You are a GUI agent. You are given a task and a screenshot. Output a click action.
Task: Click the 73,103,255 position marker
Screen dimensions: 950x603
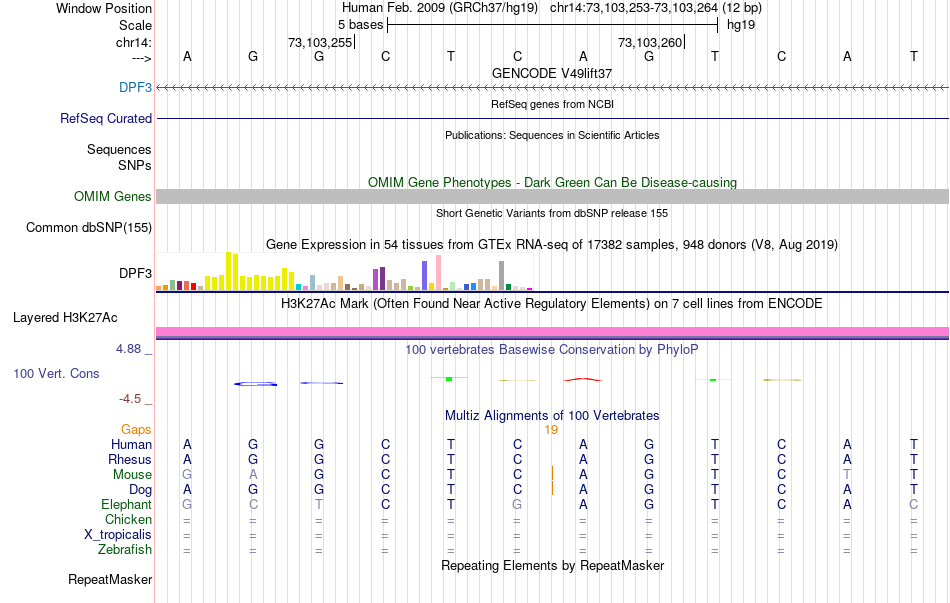pos(320,42)
